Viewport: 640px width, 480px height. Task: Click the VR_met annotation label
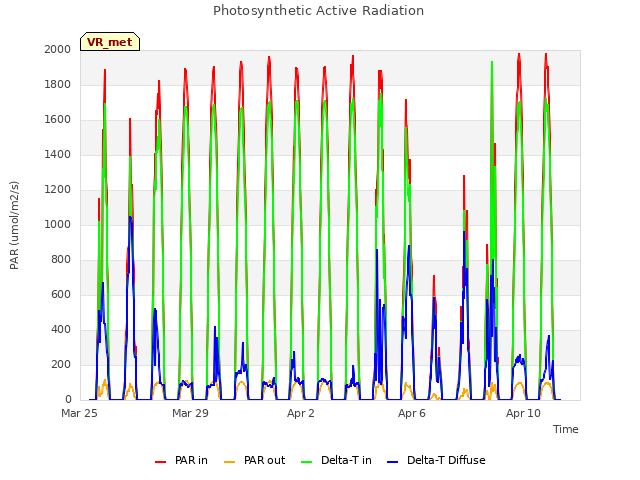point(110,42)
